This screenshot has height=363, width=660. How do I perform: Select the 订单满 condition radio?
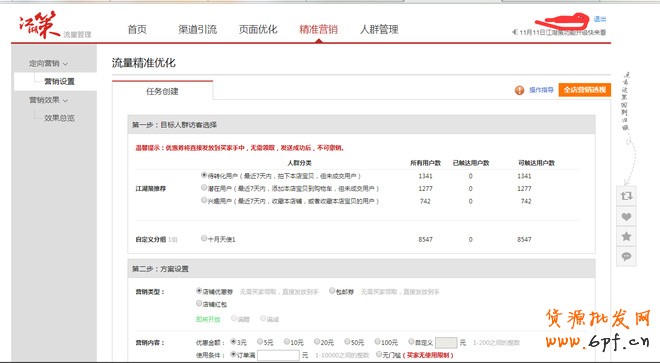(233, 355)
